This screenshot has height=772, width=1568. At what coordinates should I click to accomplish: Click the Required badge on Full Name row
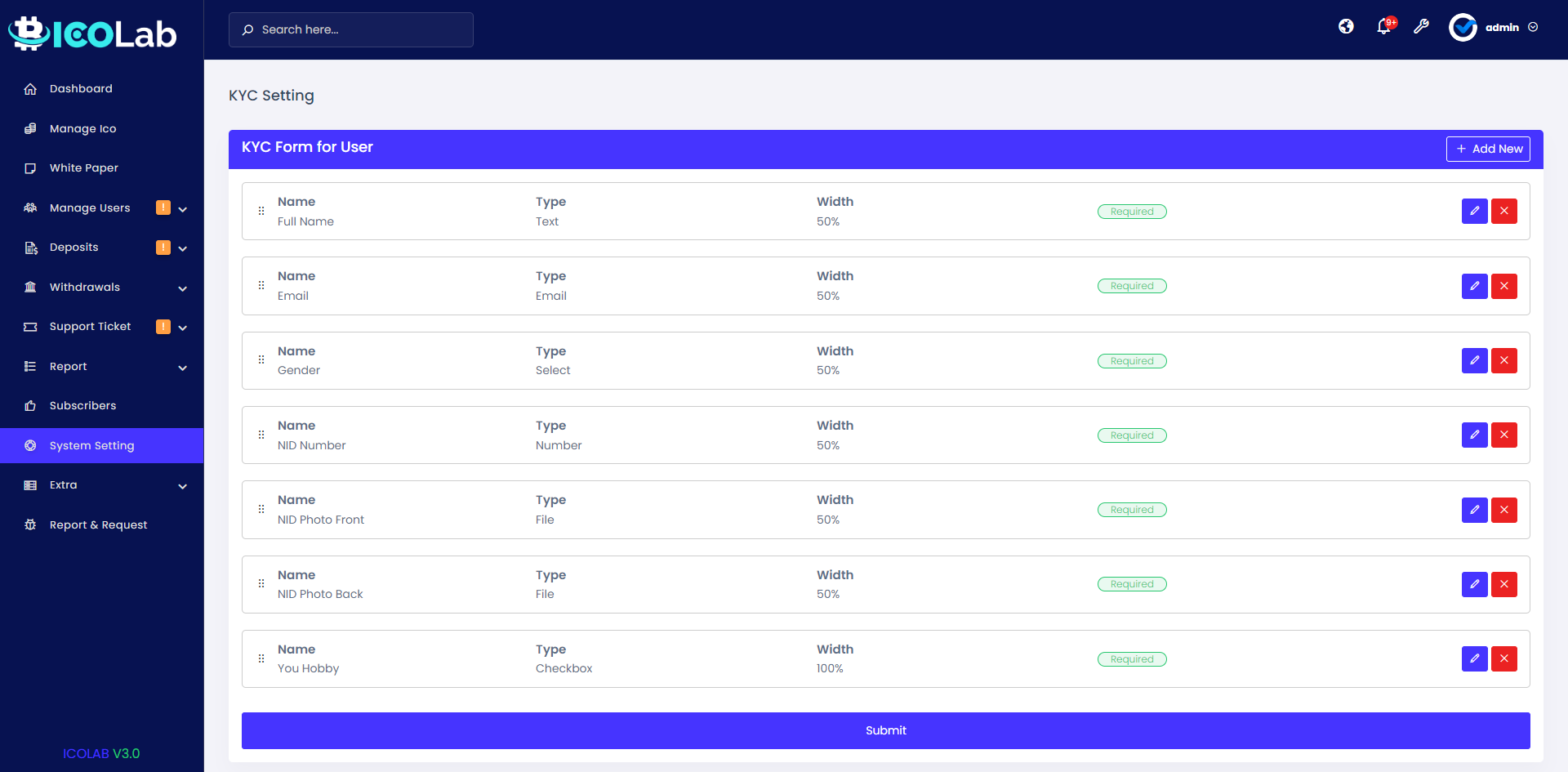pos(1132,212)
